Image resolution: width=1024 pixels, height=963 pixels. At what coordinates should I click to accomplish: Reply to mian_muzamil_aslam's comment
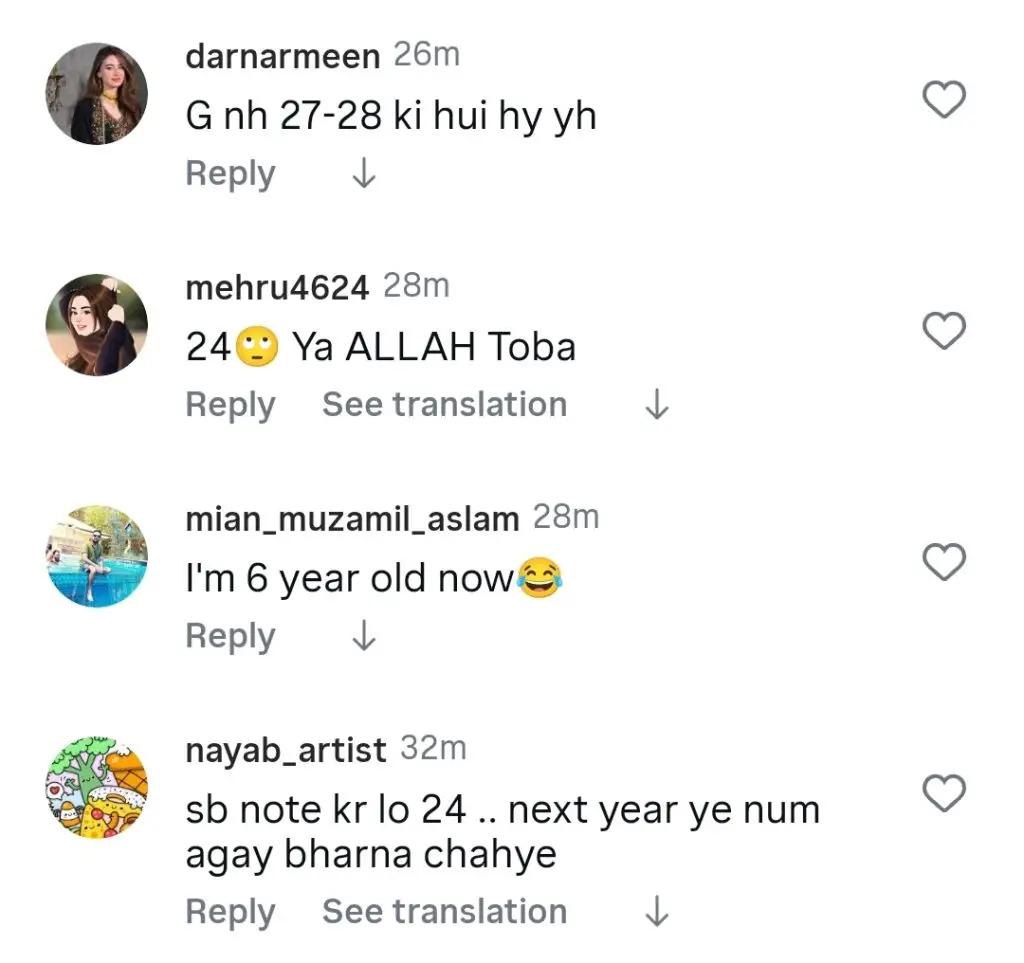[x=230, y=636]
